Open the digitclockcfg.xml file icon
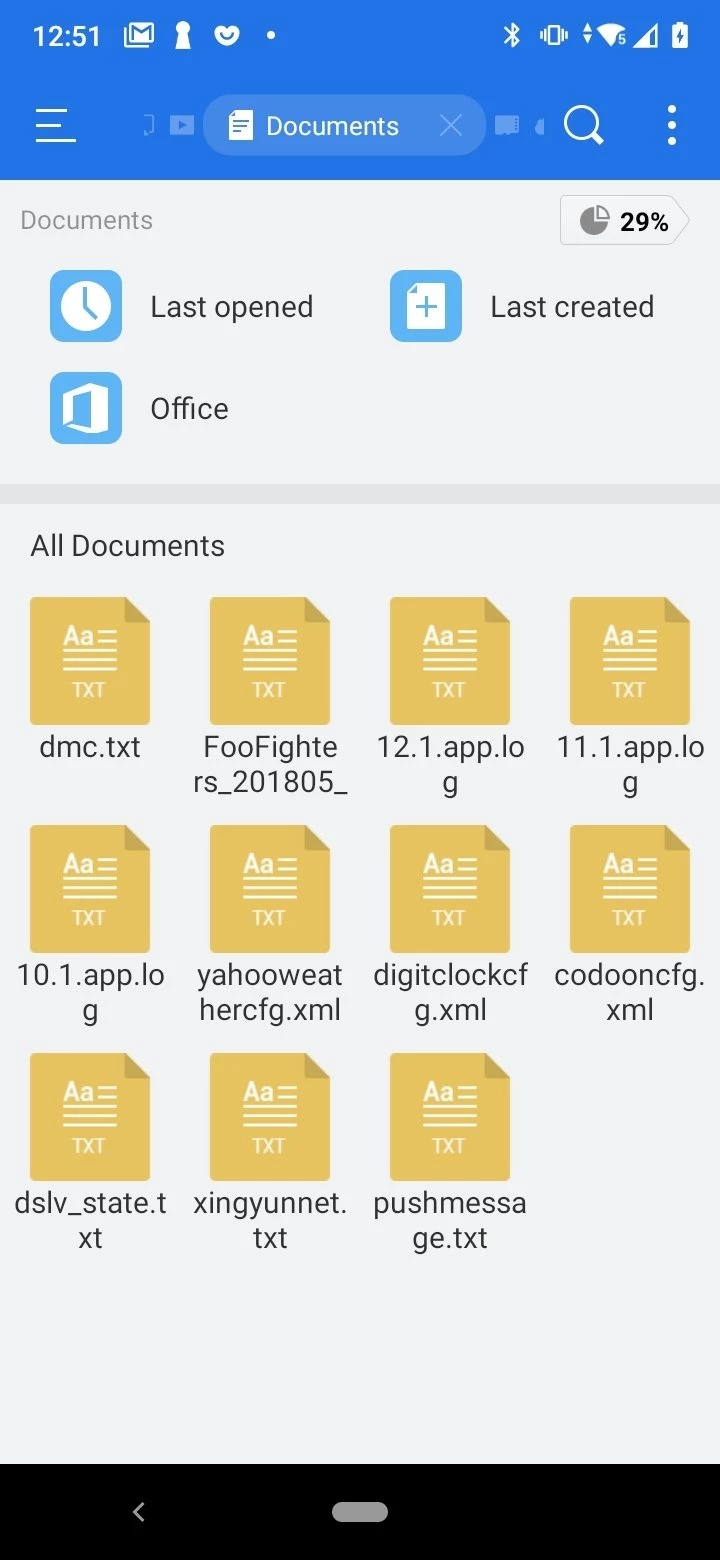 pos(450,889)
